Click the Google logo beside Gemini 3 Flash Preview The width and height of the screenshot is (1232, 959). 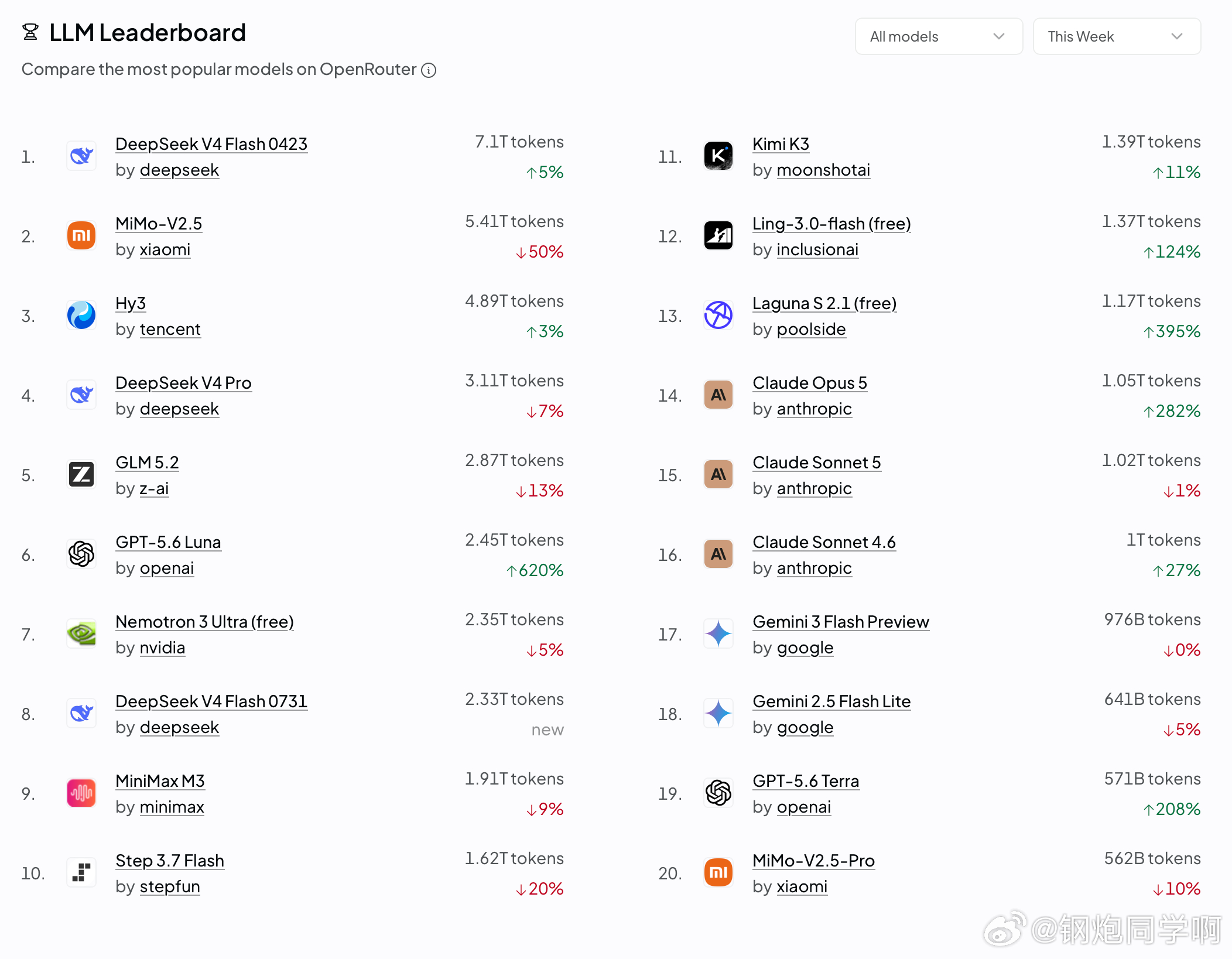[x=718, y=633]
